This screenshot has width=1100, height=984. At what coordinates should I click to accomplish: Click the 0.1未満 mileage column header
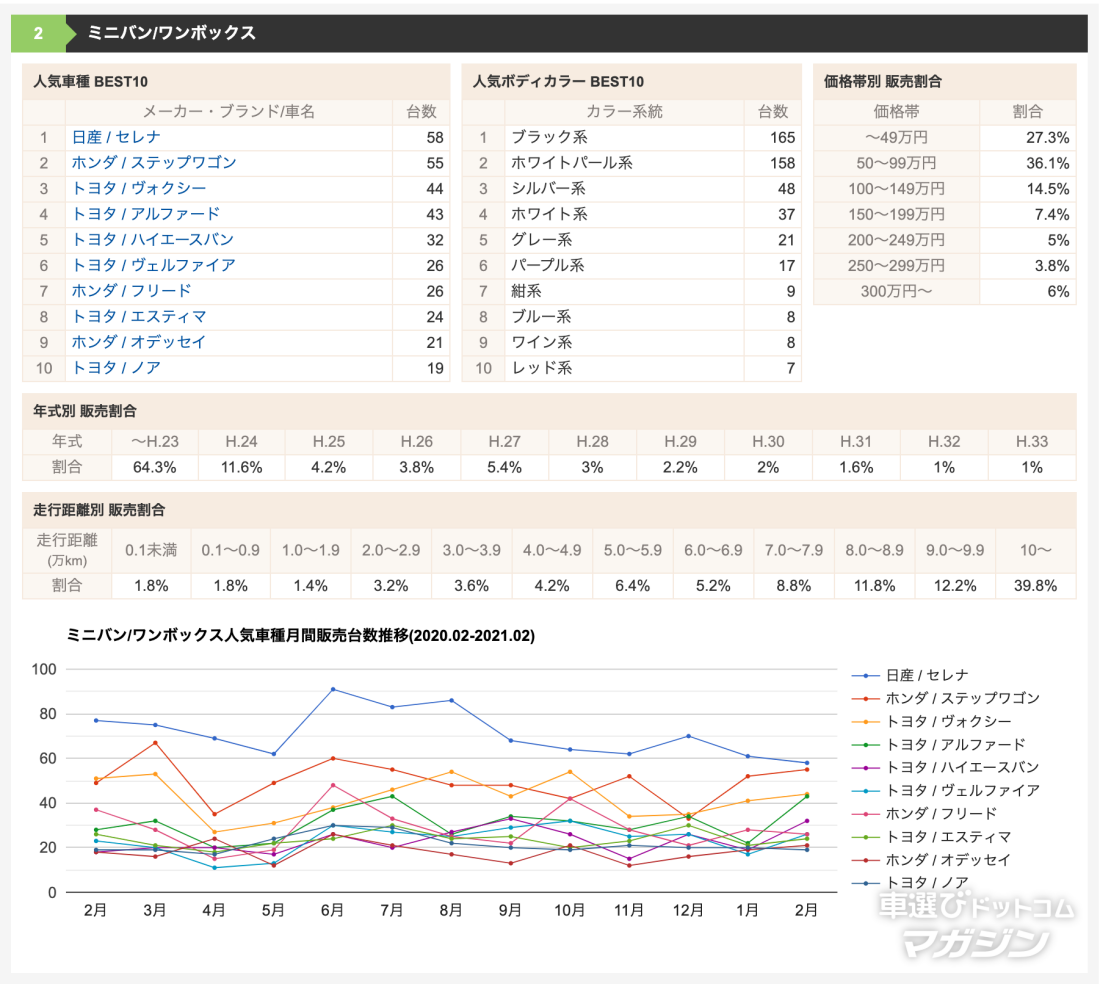tap(151, 550)
